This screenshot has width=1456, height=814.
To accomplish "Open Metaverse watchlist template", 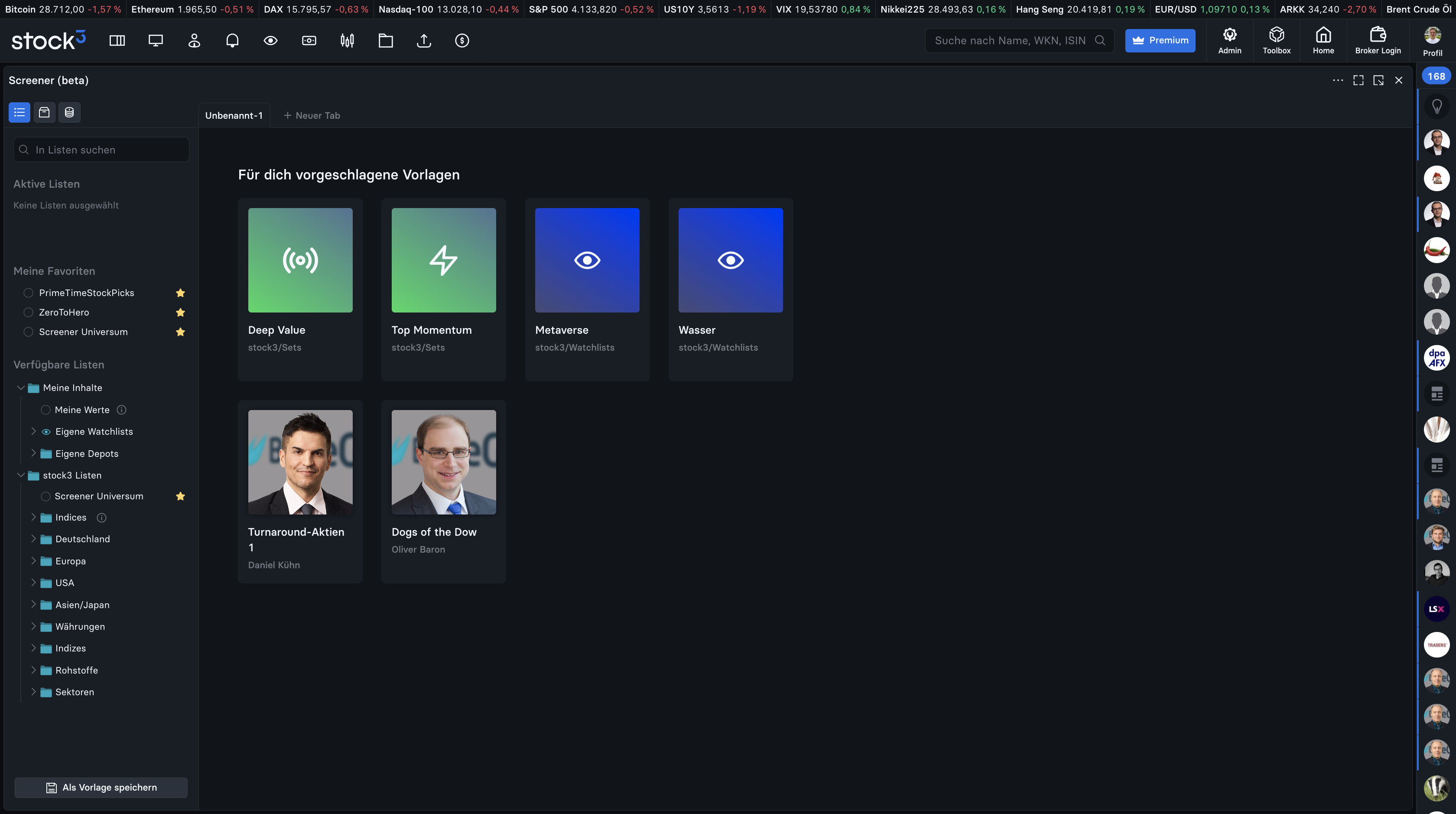I will click(587, 290).
